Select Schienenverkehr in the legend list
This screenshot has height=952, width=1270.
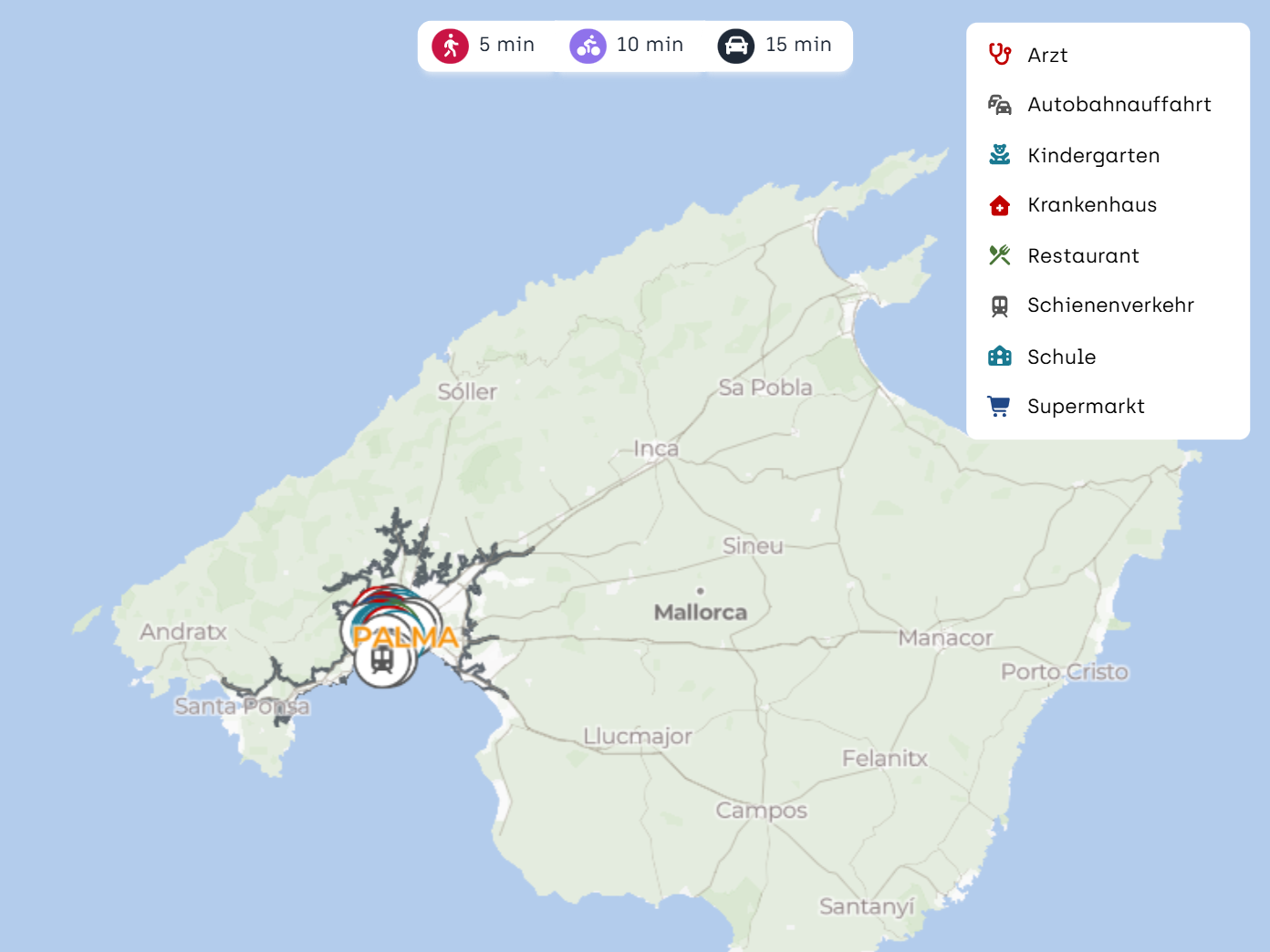pos(1110,305)
